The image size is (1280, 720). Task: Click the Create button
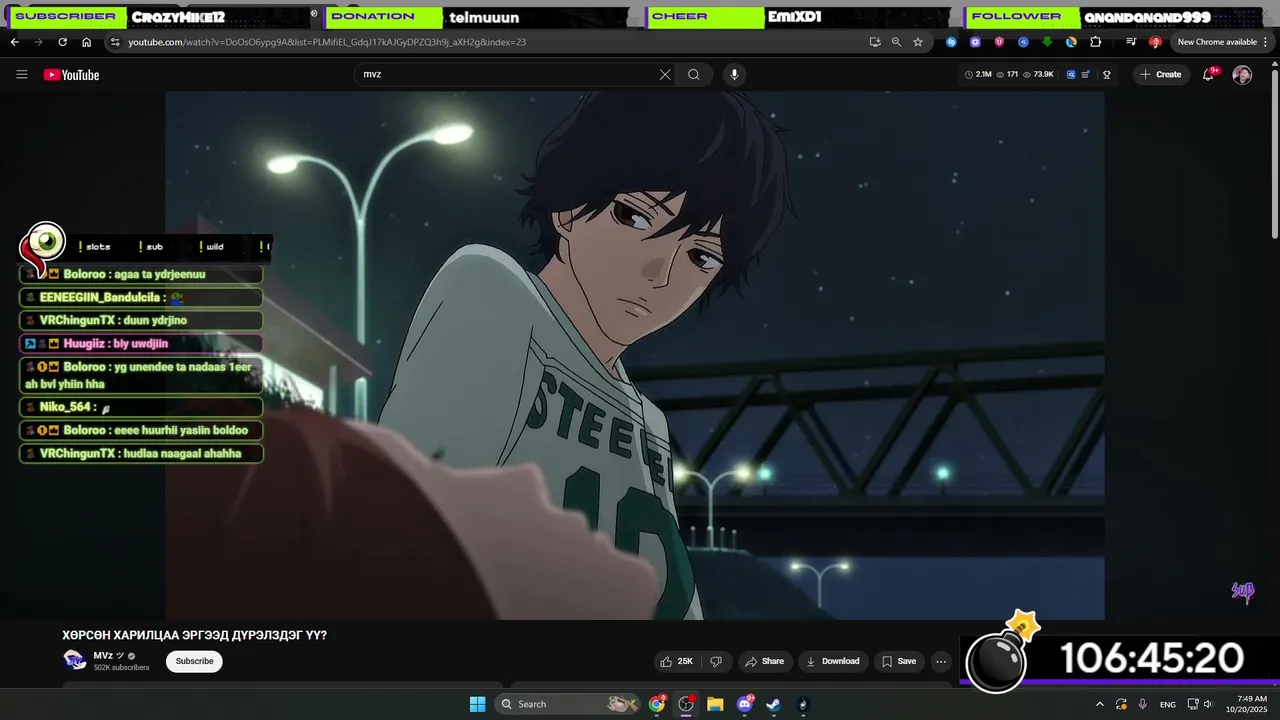pos(1161,75)
